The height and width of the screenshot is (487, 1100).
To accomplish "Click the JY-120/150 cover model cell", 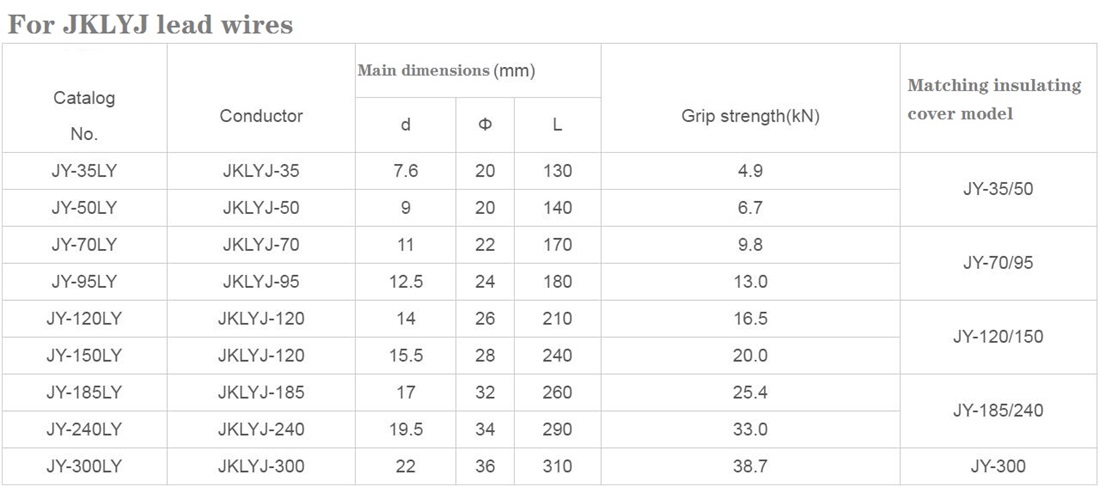I will (x=998, y=337).
